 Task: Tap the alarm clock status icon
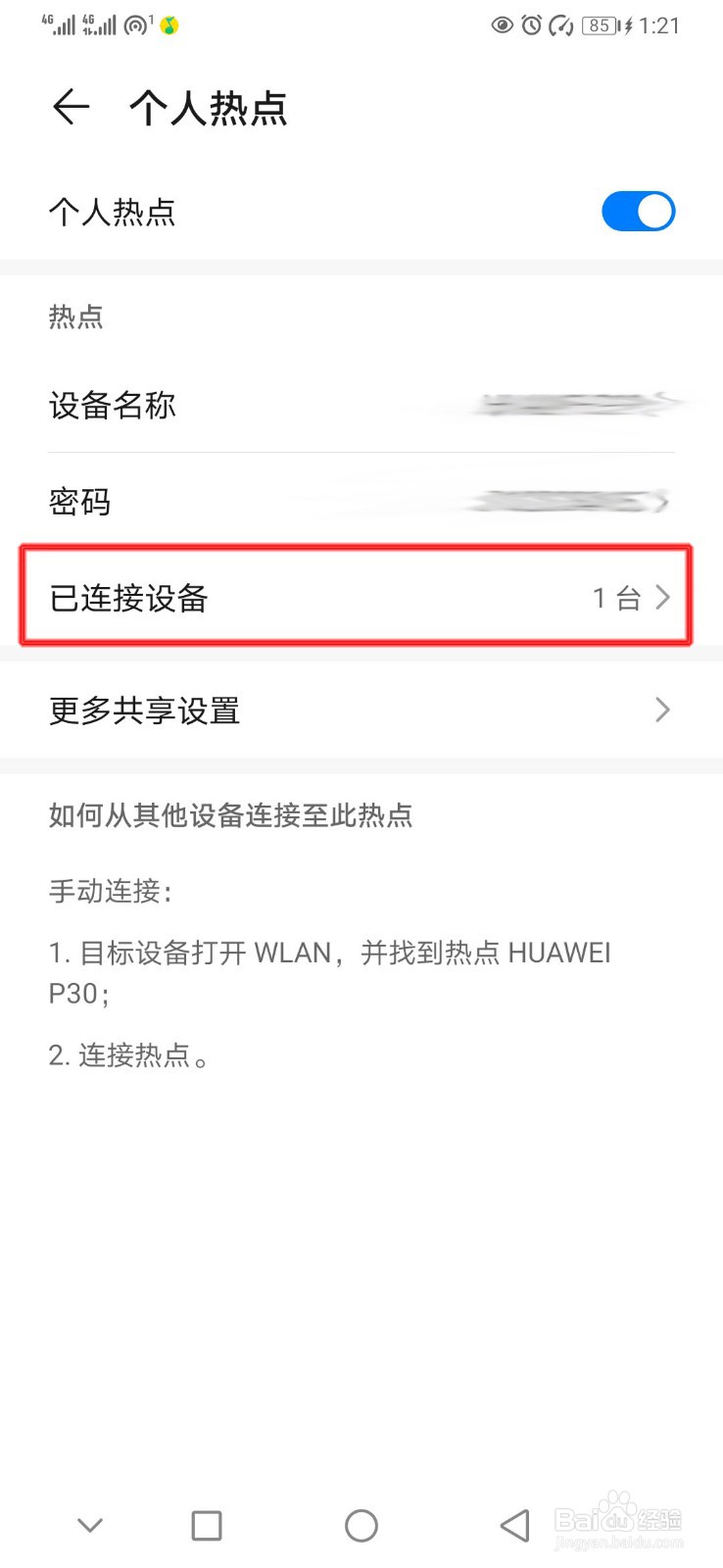[x=532, y=25]
